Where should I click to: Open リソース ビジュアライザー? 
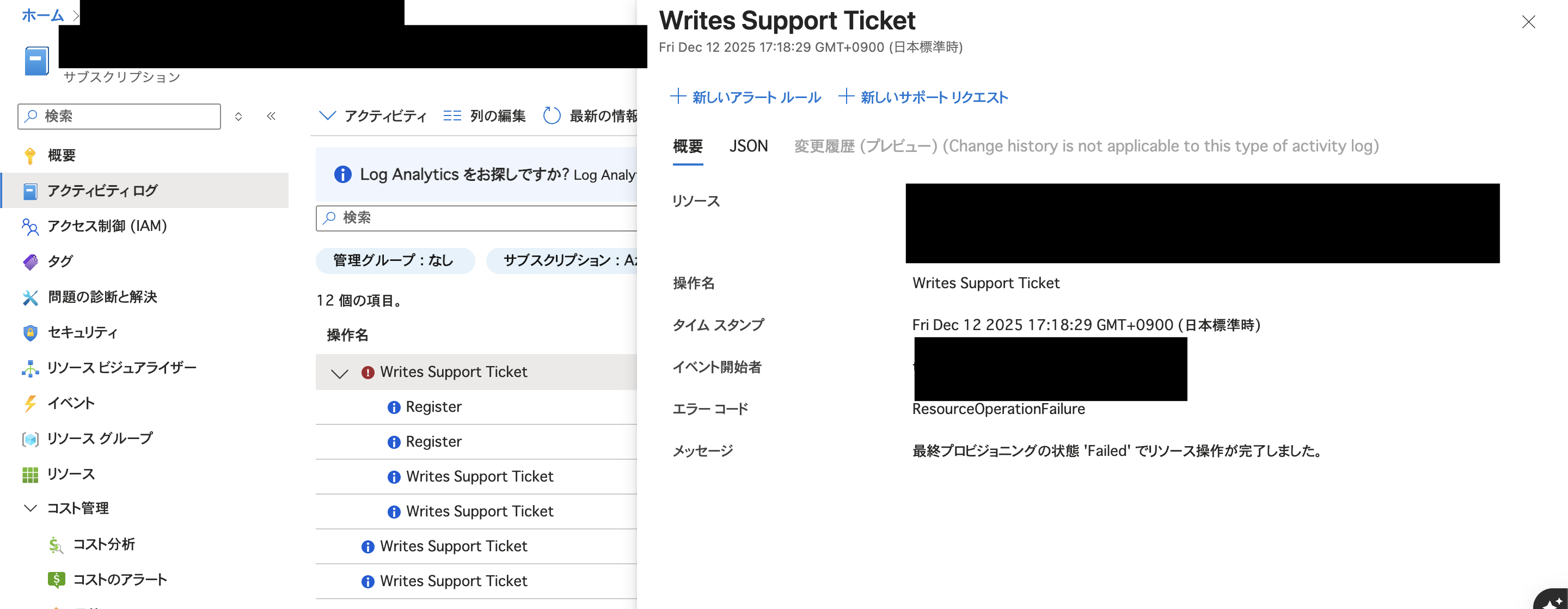pos(122,367)
